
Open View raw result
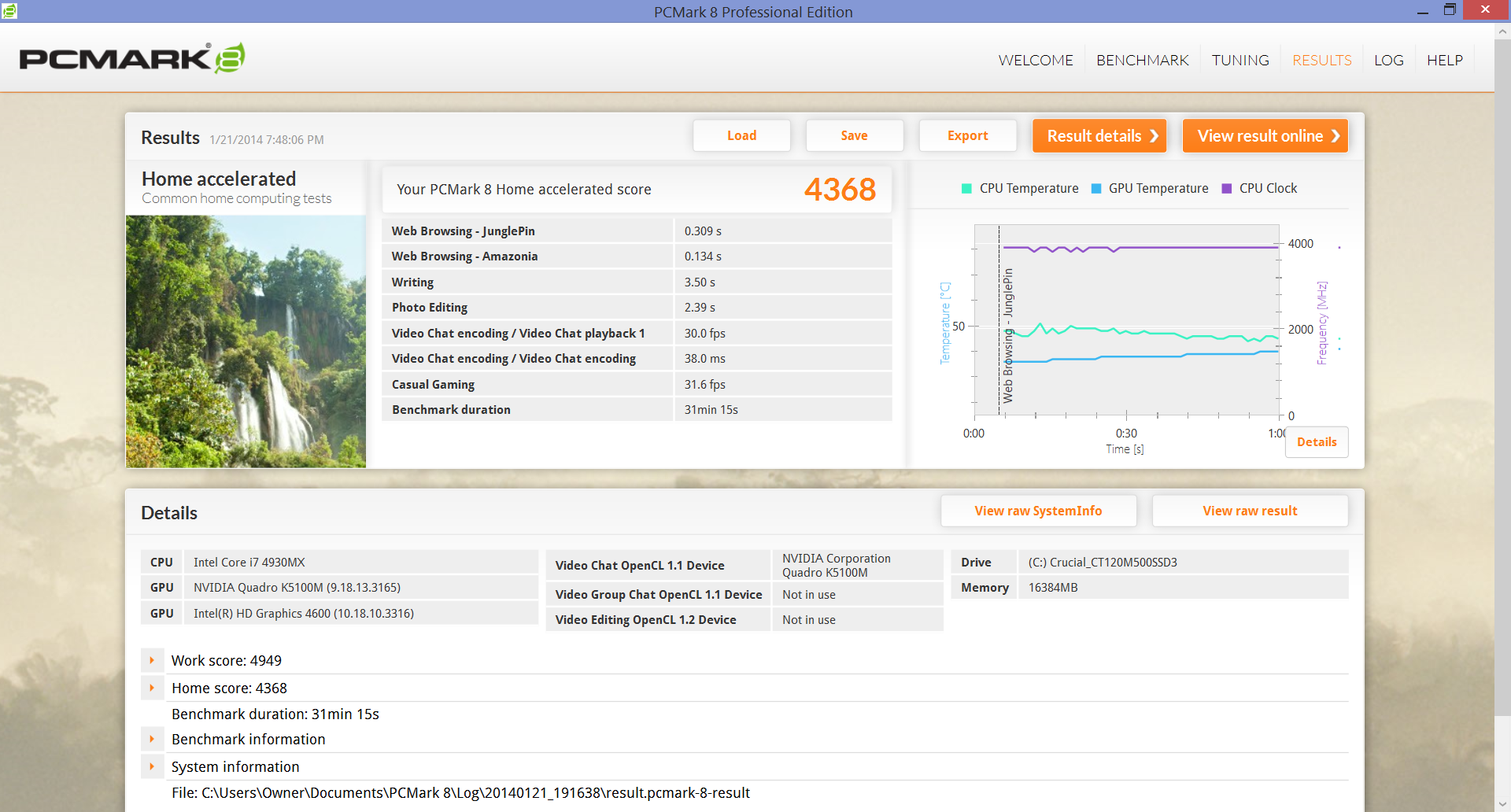click(x=1250, y=511)
